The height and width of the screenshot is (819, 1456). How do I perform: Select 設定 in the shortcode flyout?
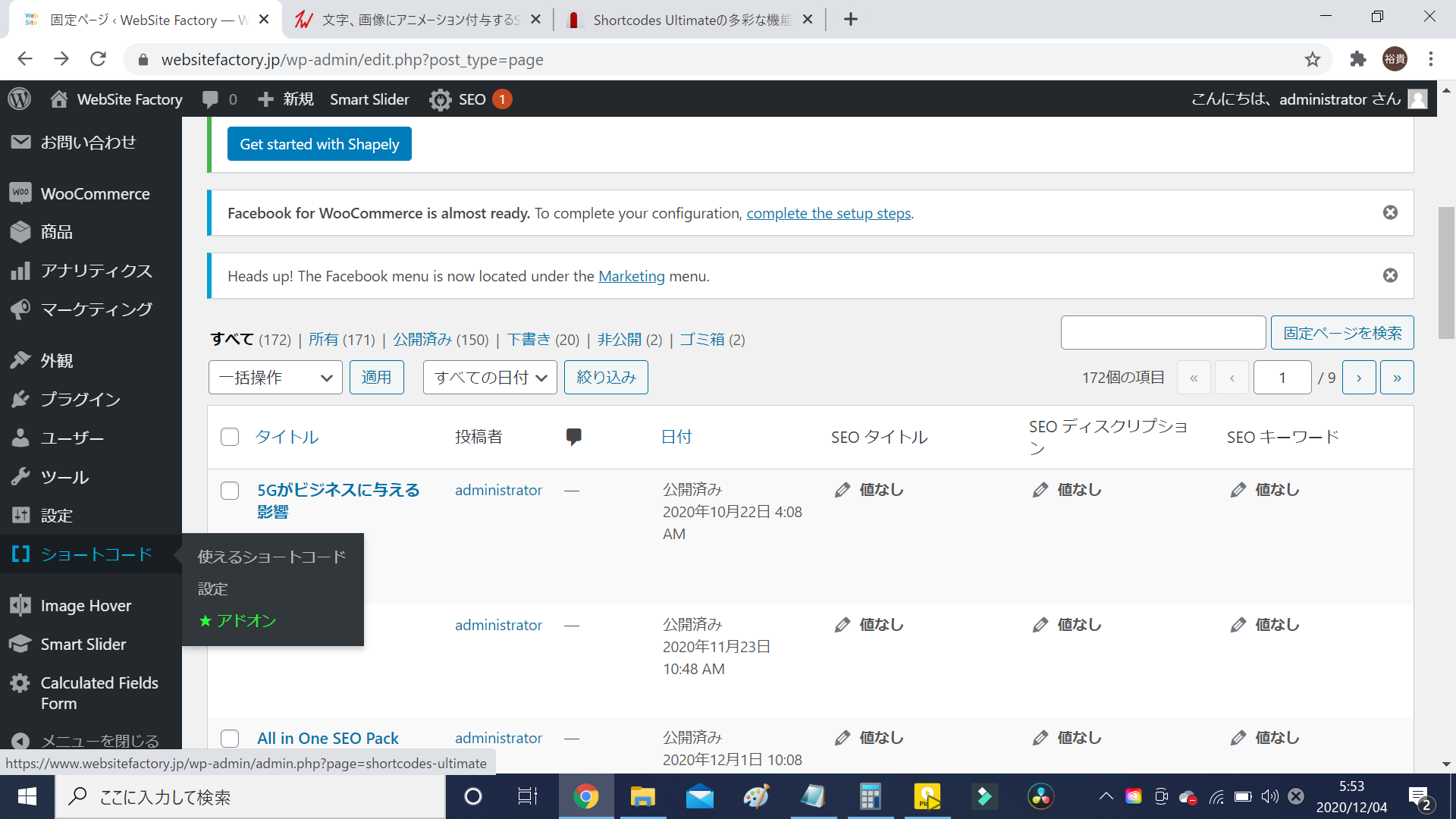point(213,588)
